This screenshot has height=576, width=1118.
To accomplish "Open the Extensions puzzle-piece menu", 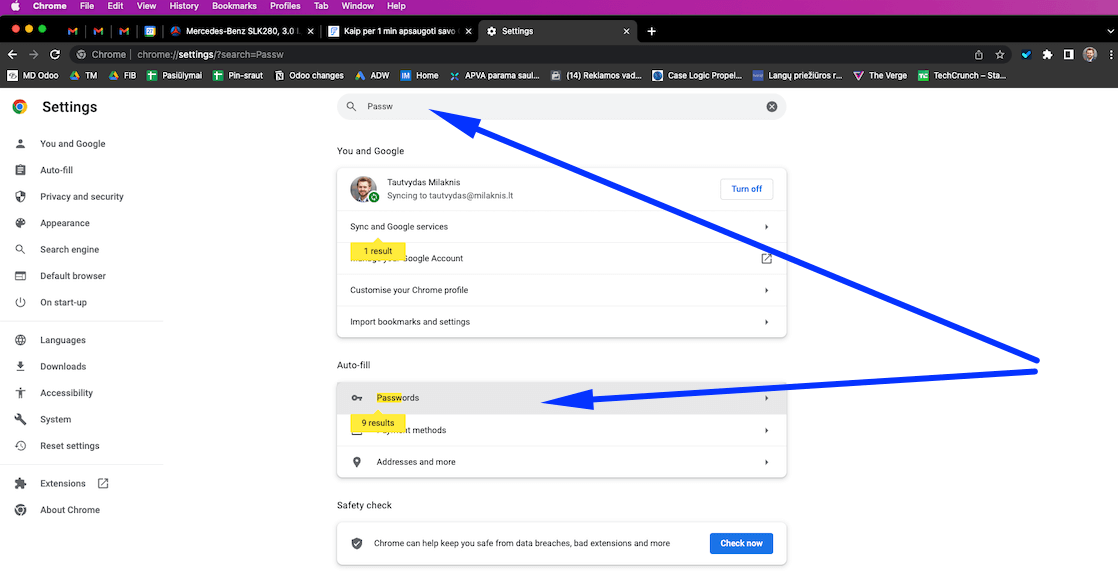I will (1047, 54).
